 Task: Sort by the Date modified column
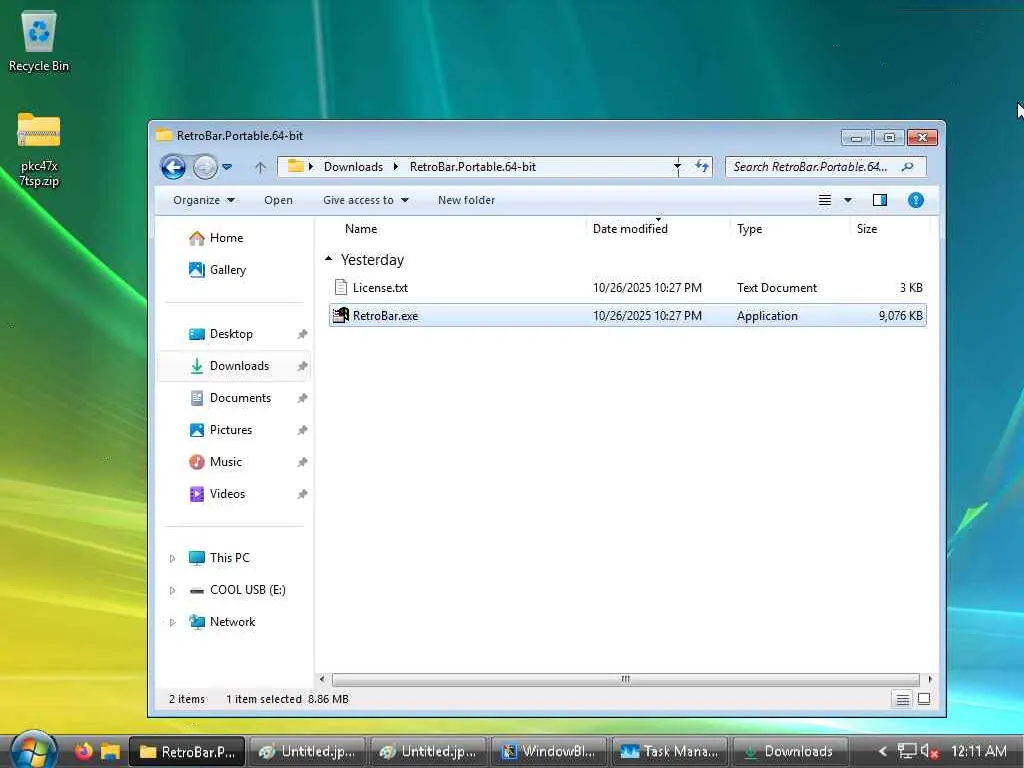(630, 229)
